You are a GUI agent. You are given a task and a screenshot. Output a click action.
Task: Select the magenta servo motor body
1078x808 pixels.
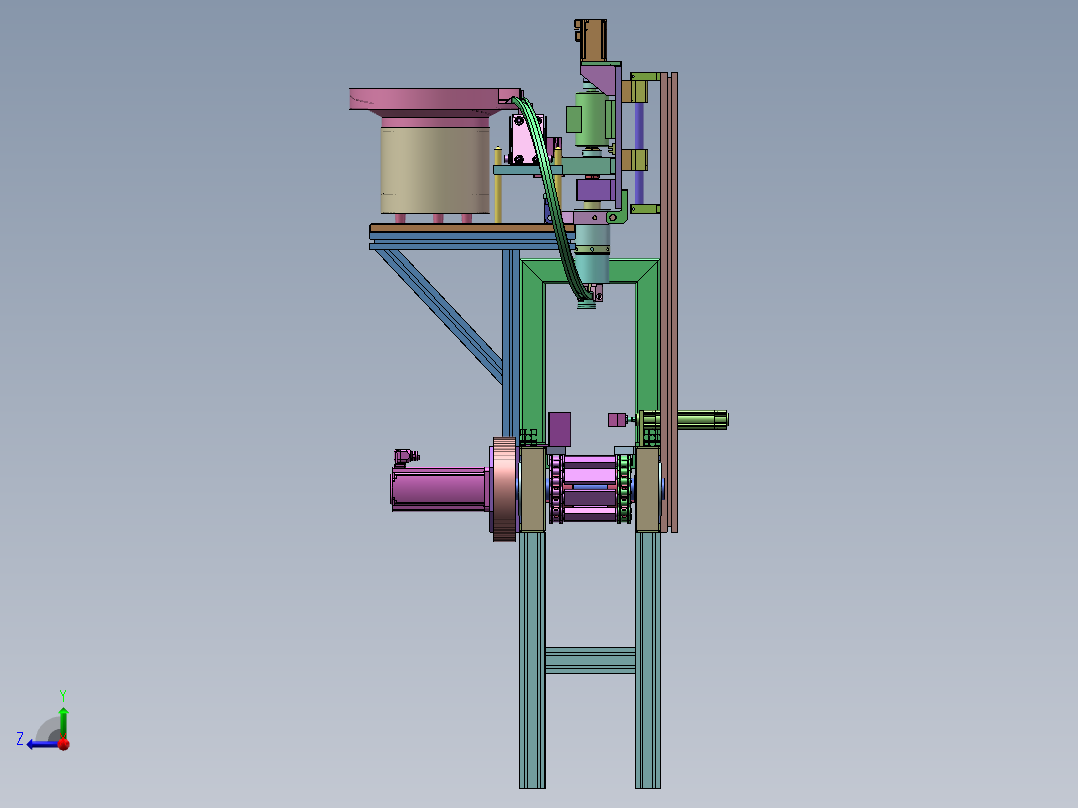[440, 490]
